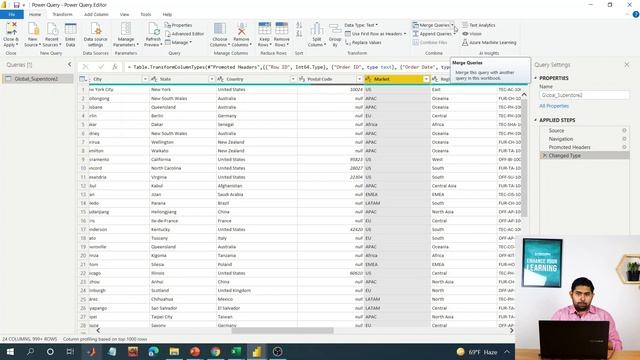Open Data source settings

tap(96, 35)
